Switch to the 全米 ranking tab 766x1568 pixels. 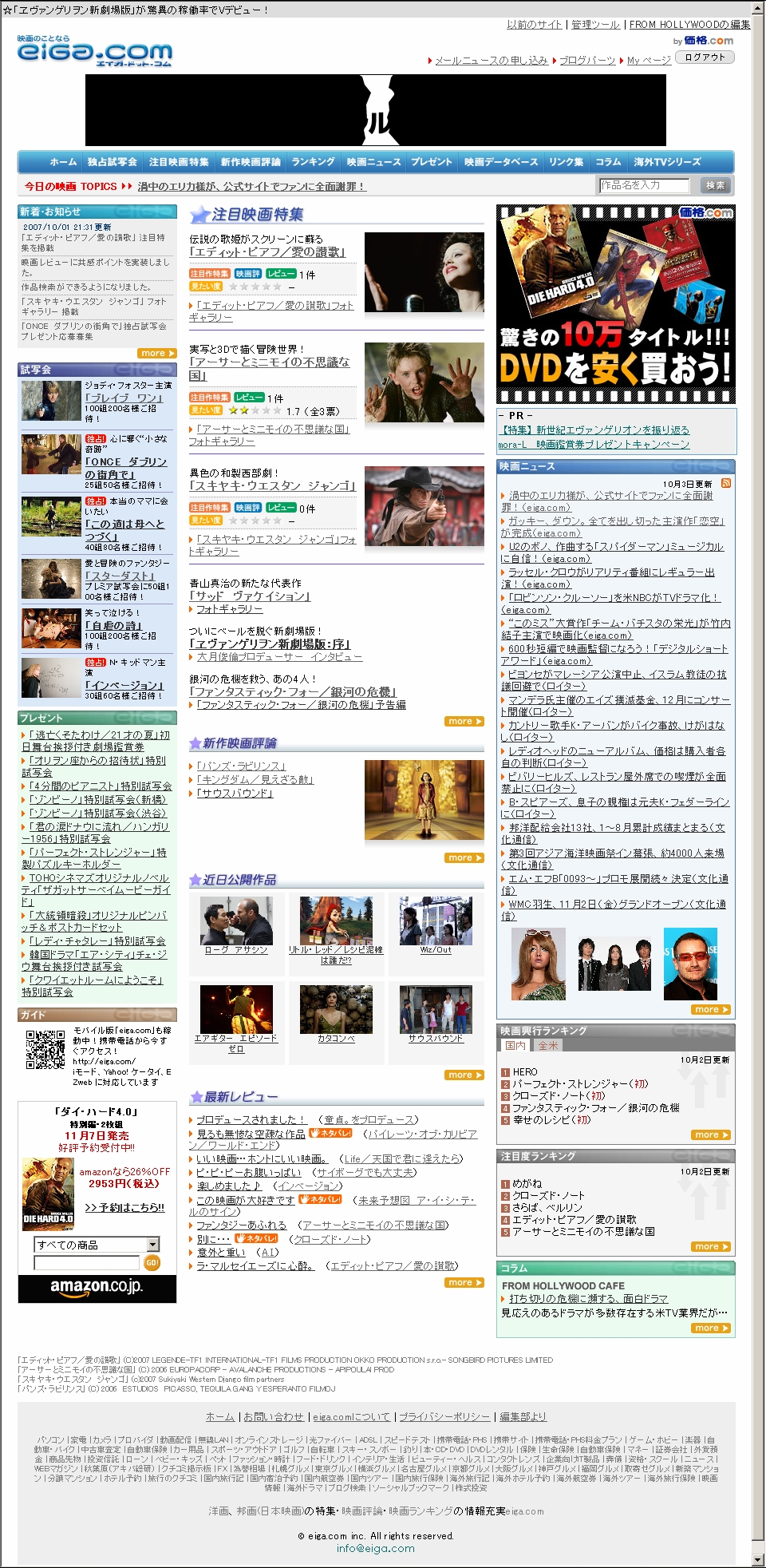coord(548,1045)
